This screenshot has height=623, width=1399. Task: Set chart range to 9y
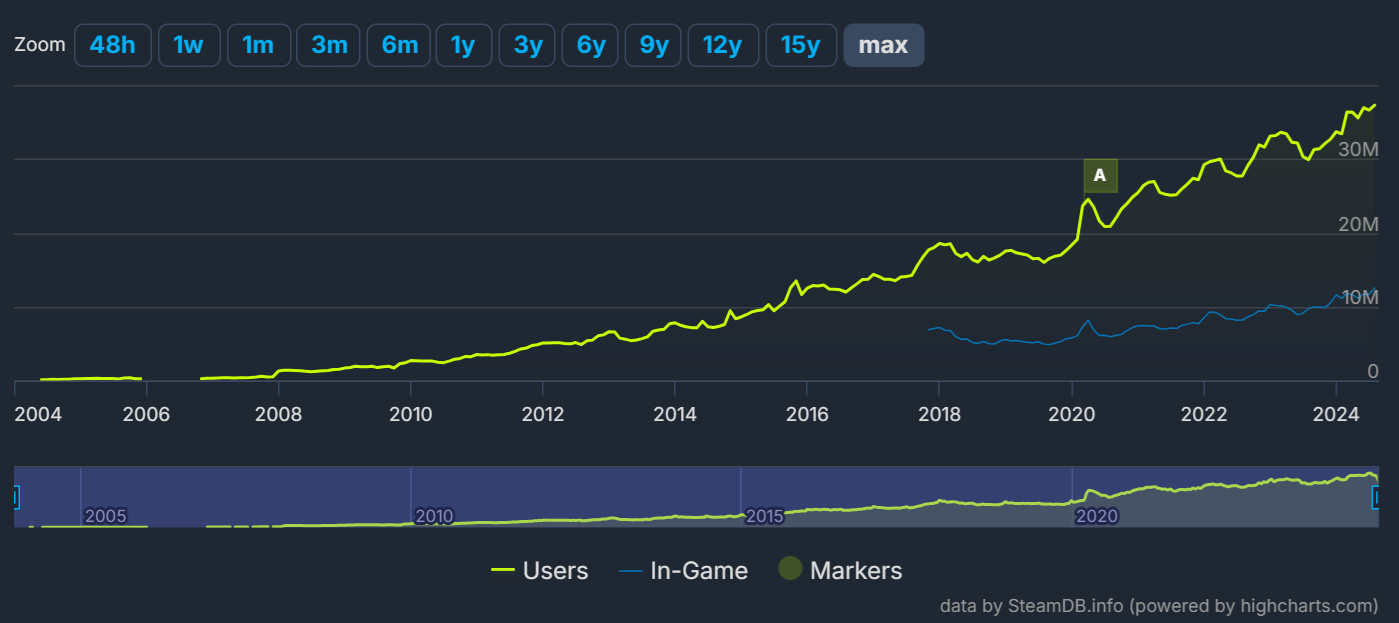(x=653, y=45)
